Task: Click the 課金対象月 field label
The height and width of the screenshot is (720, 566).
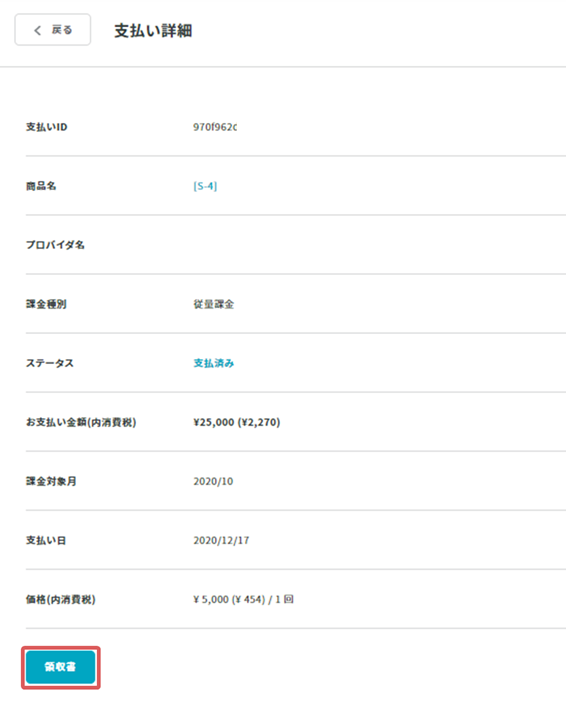Action: (51, 481)
